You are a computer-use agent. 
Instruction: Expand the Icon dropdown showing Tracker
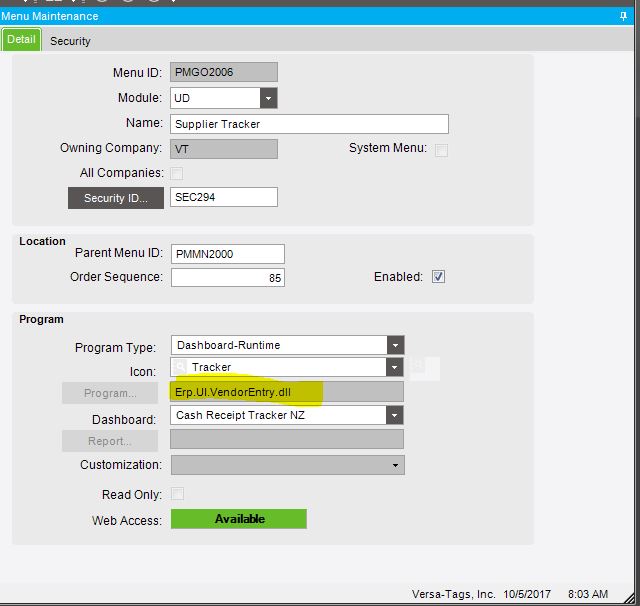394,367
